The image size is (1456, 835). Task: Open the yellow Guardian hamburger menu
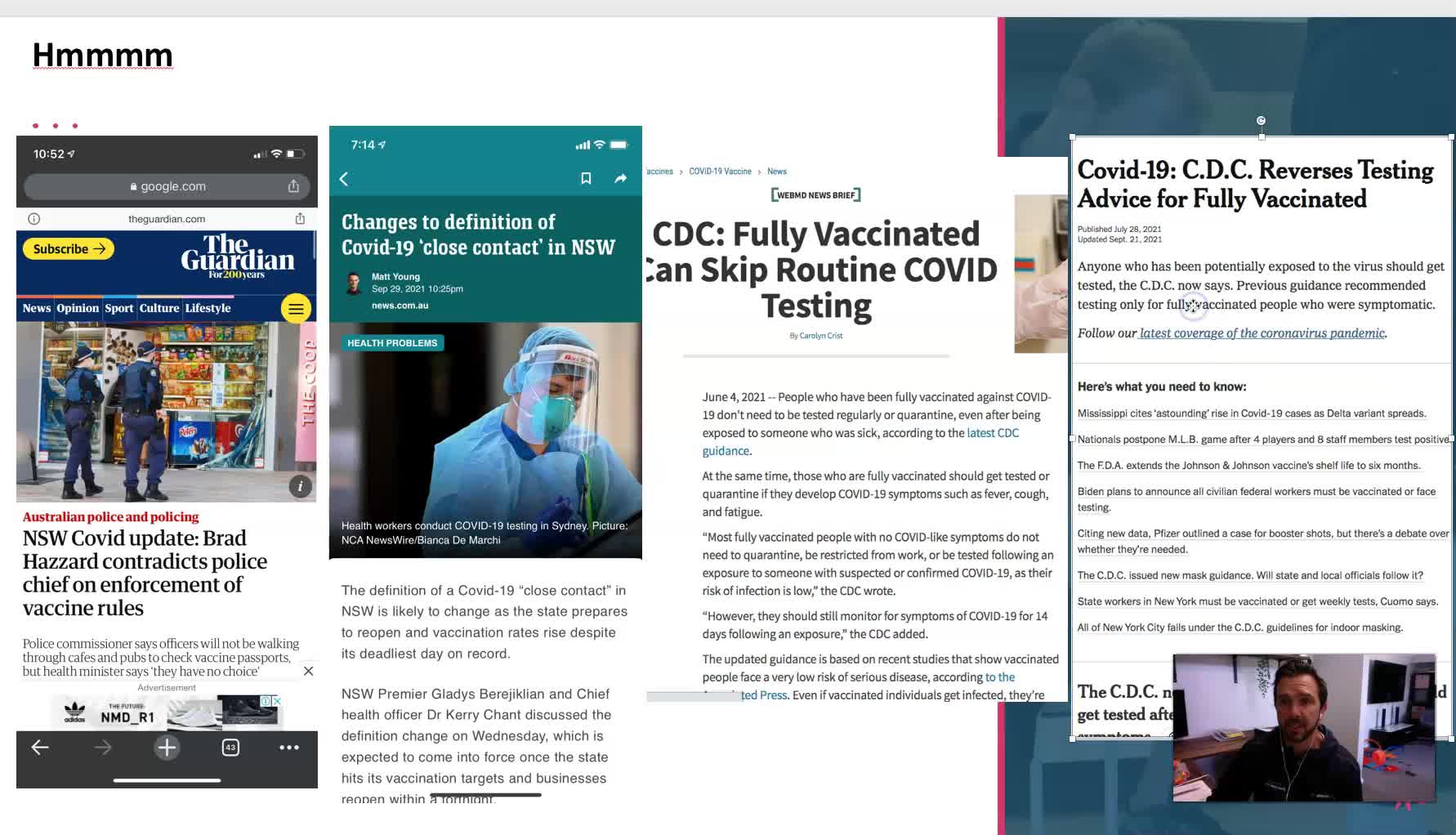(x=296, y=308)
